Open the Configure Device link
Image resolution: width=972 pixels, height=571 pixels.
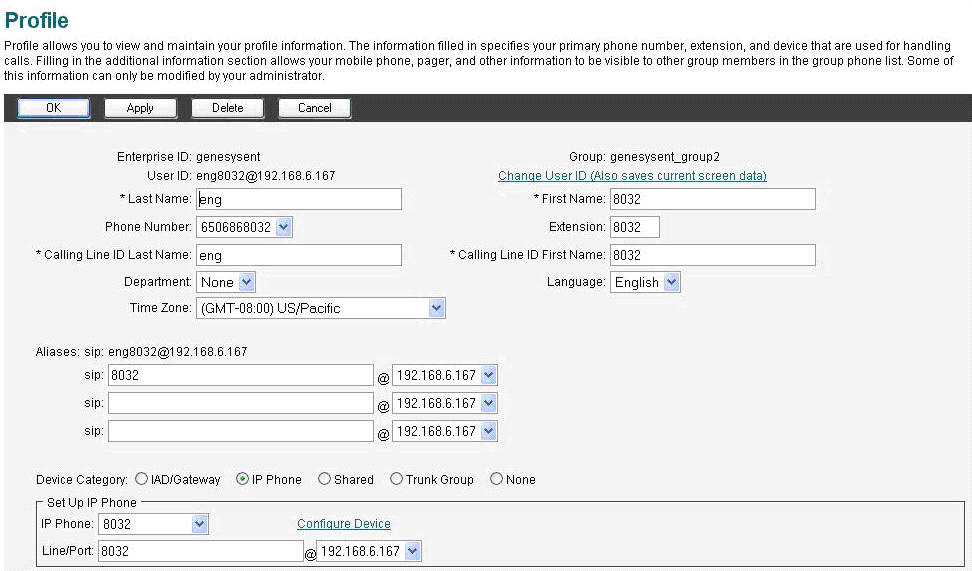pyautogui.click(x=344, y=524)
